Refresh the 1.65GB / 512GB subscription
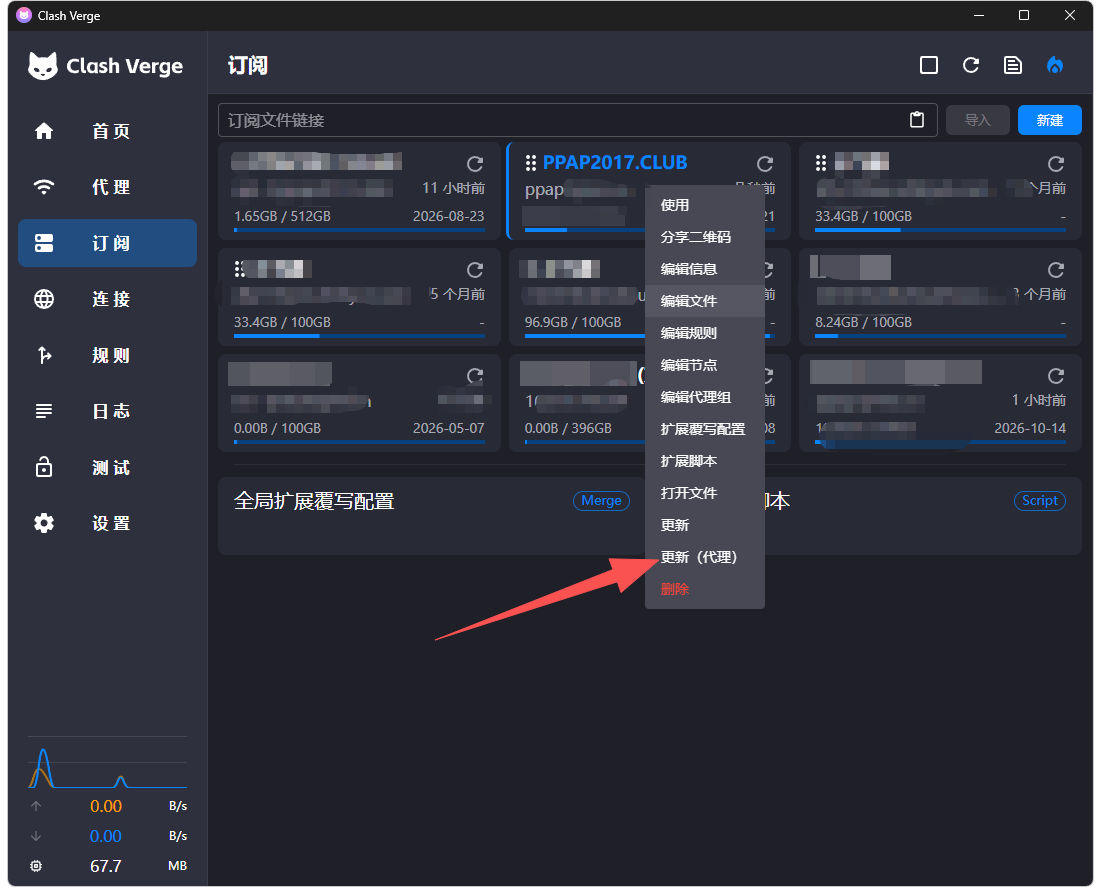This screenshot has height=894, width=1101. pos(475,164)
